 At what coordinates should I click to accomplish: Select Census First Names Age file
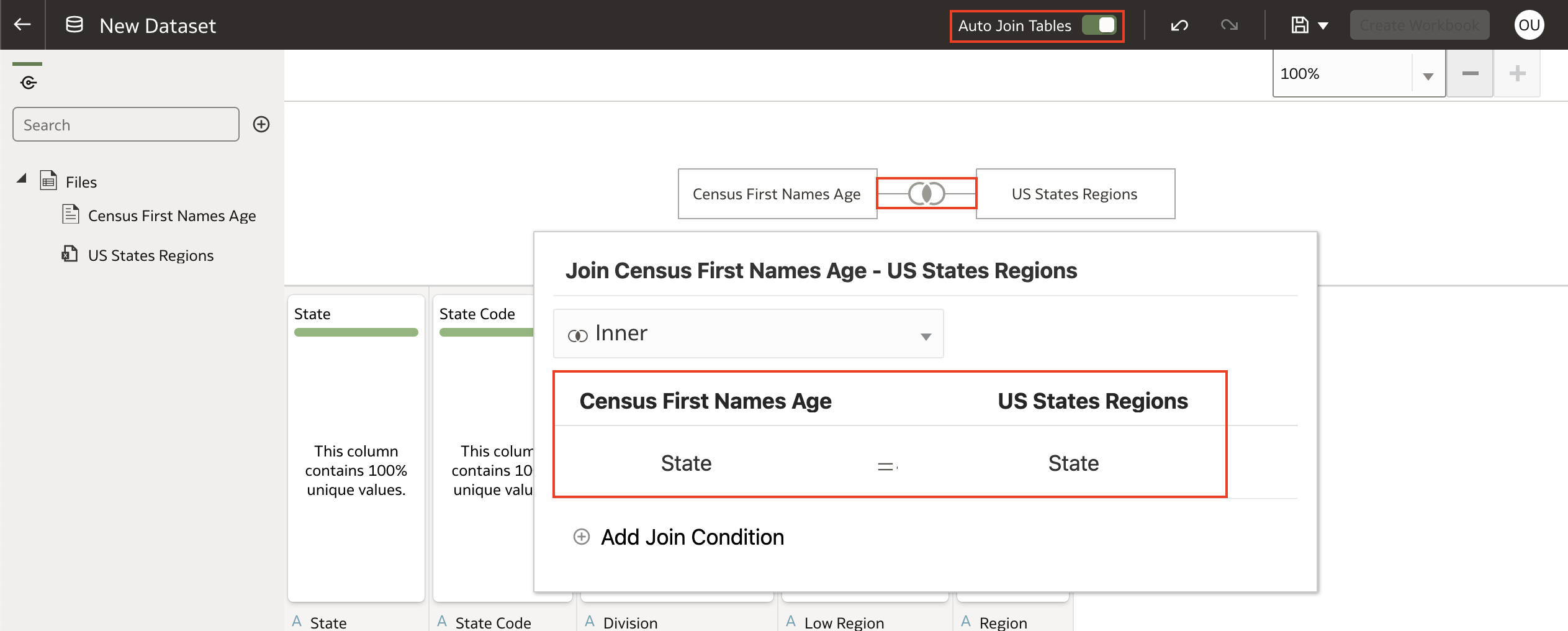[171, 216]
